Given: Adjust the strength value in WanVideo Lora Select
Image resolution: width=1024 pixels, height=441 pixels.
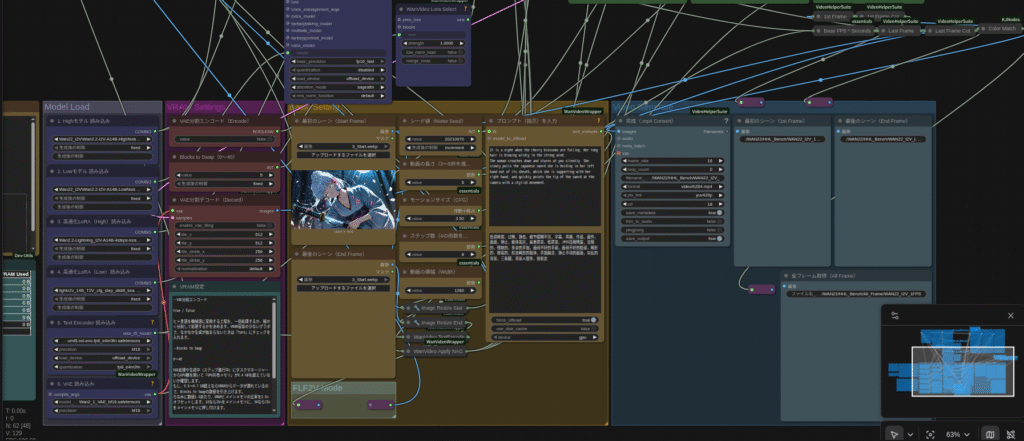Looking at the screenshot, I should pyautogui.click(x=429, y=43).
